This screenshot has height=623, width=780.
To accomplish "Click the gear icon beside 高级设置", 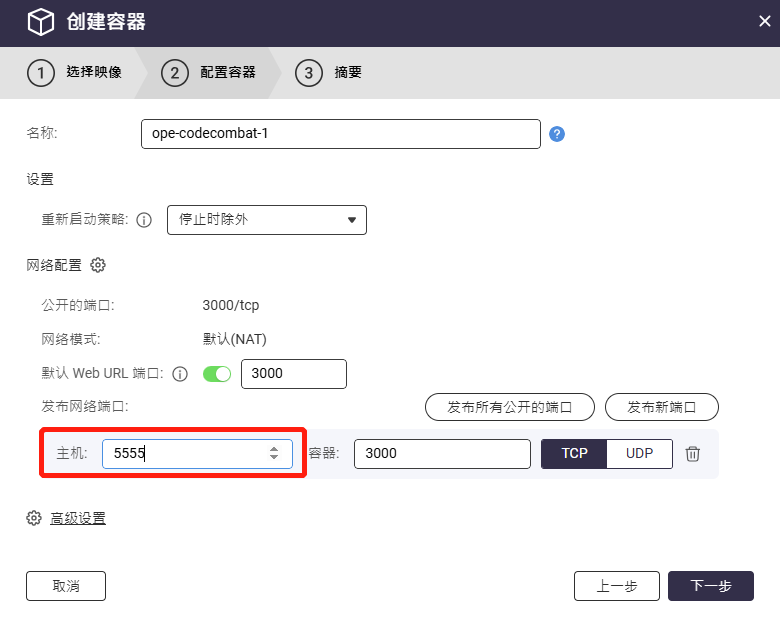I will click(34, 518).
